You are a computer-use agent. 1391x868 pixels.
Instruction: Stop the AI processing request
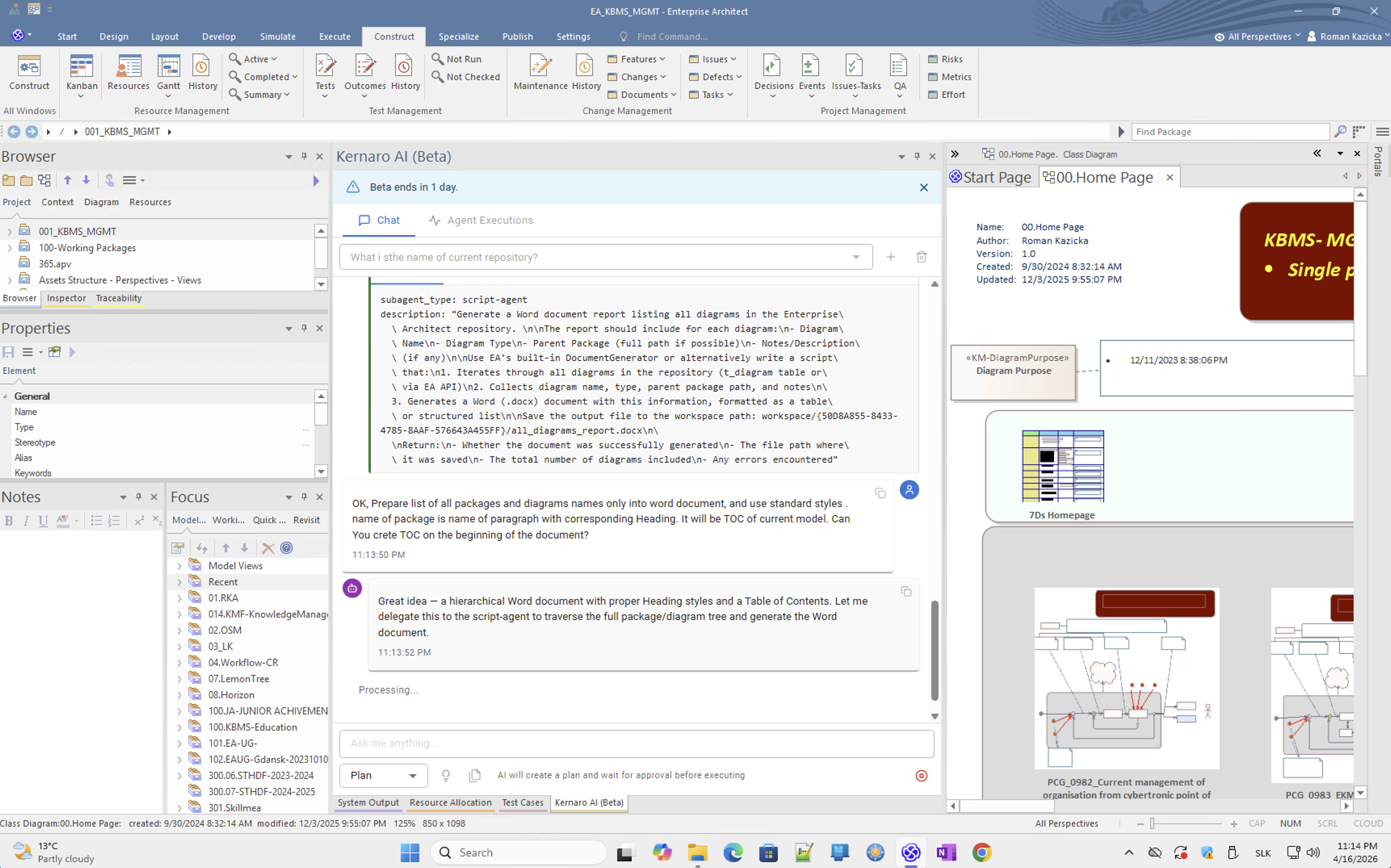pos(921,776)
